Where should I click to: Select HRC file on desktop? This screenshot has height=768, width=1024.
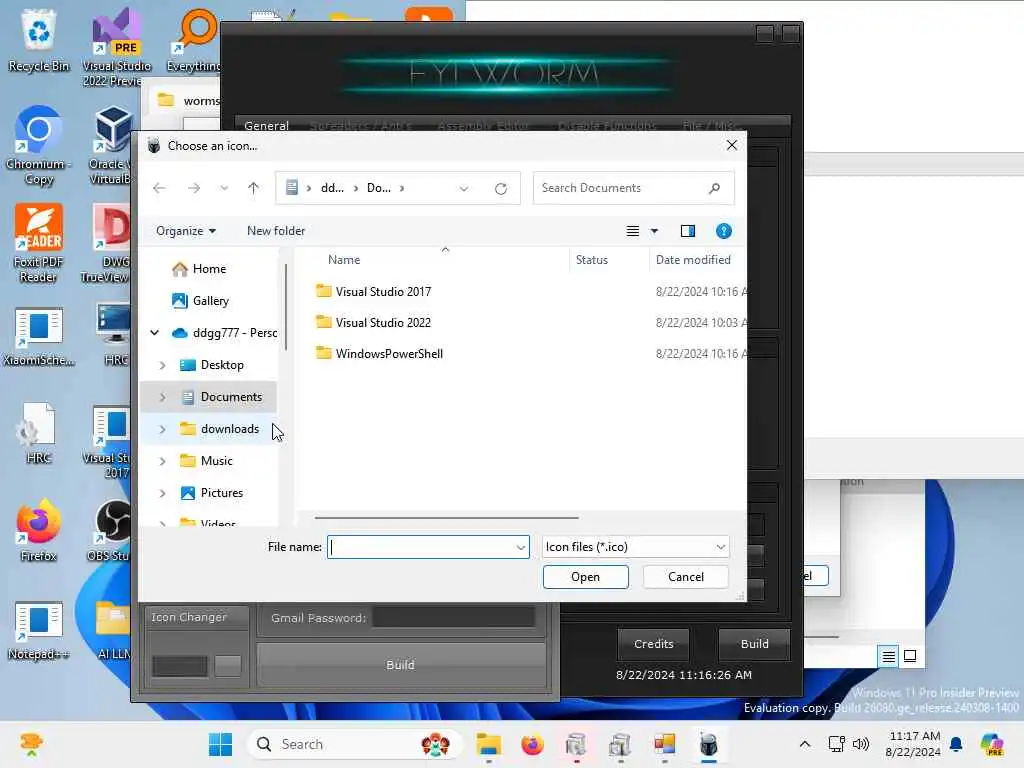(39, 434)
